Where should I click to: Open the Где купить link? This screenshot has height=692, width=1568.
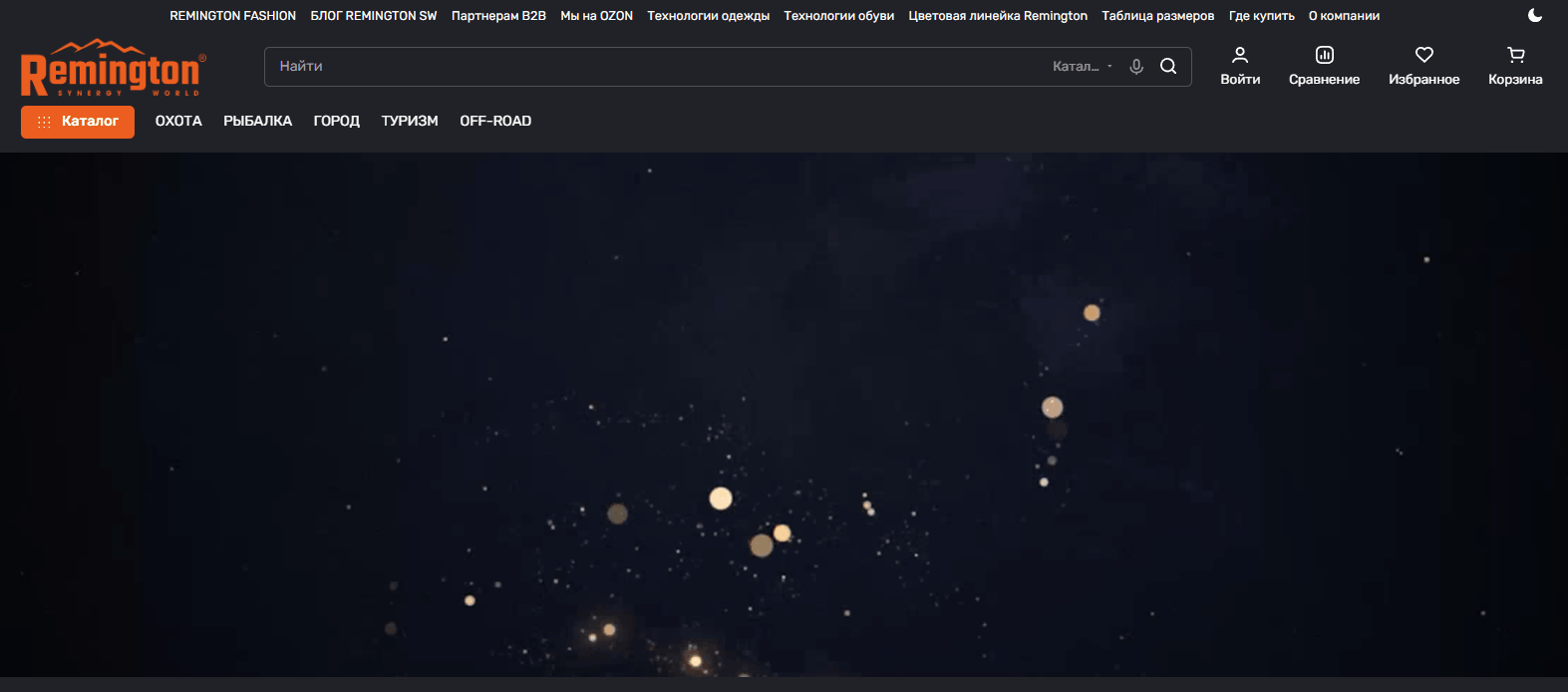point(1261,16)
